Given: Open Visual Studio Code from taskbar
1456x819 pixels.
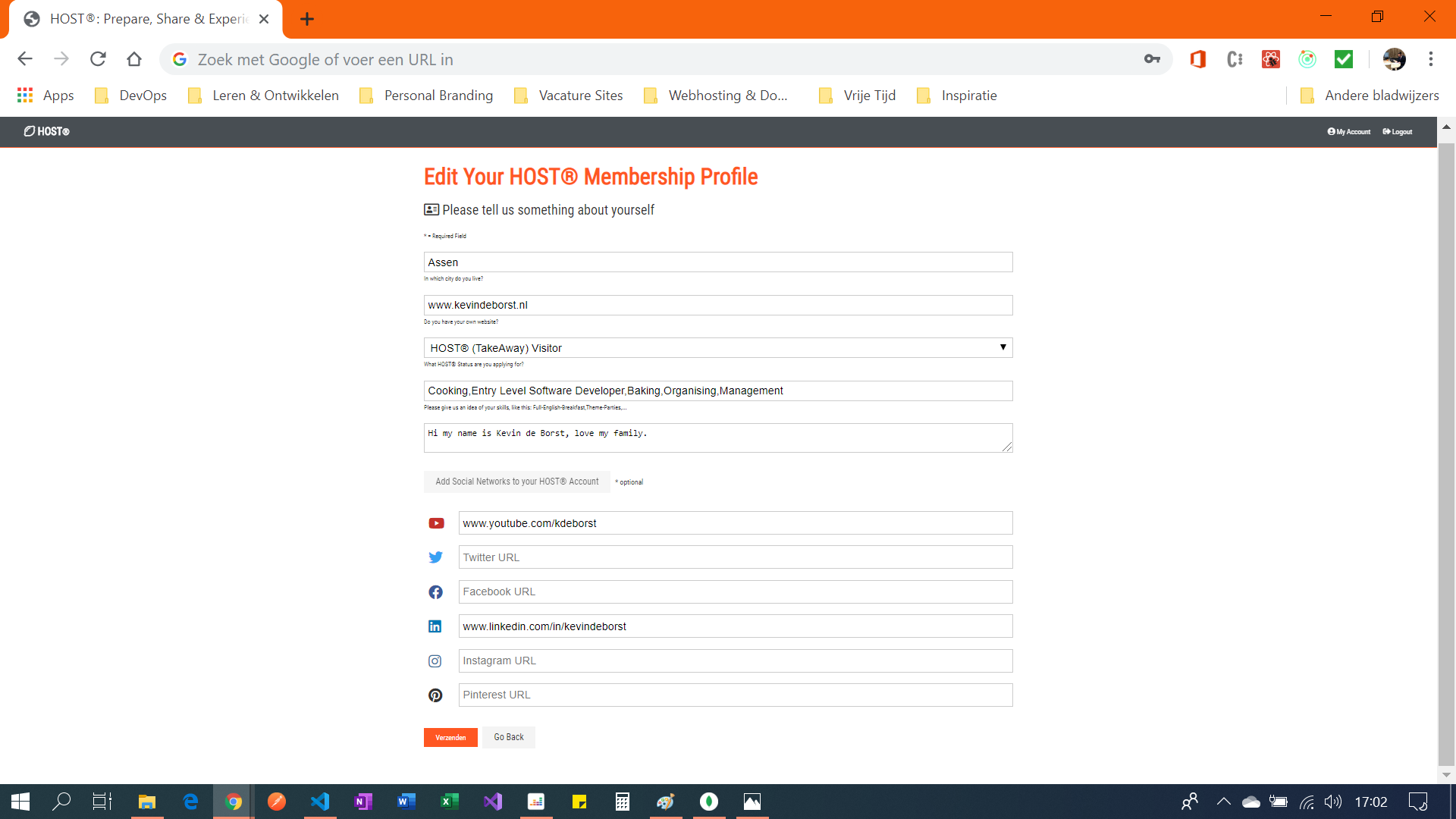Looking at the screenshot, I should click(320, 802).
